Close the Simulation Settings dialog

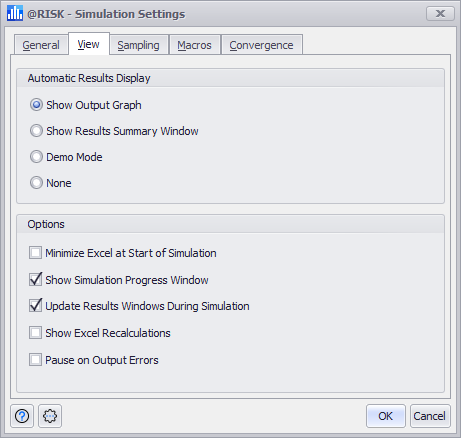click(440, 13)
